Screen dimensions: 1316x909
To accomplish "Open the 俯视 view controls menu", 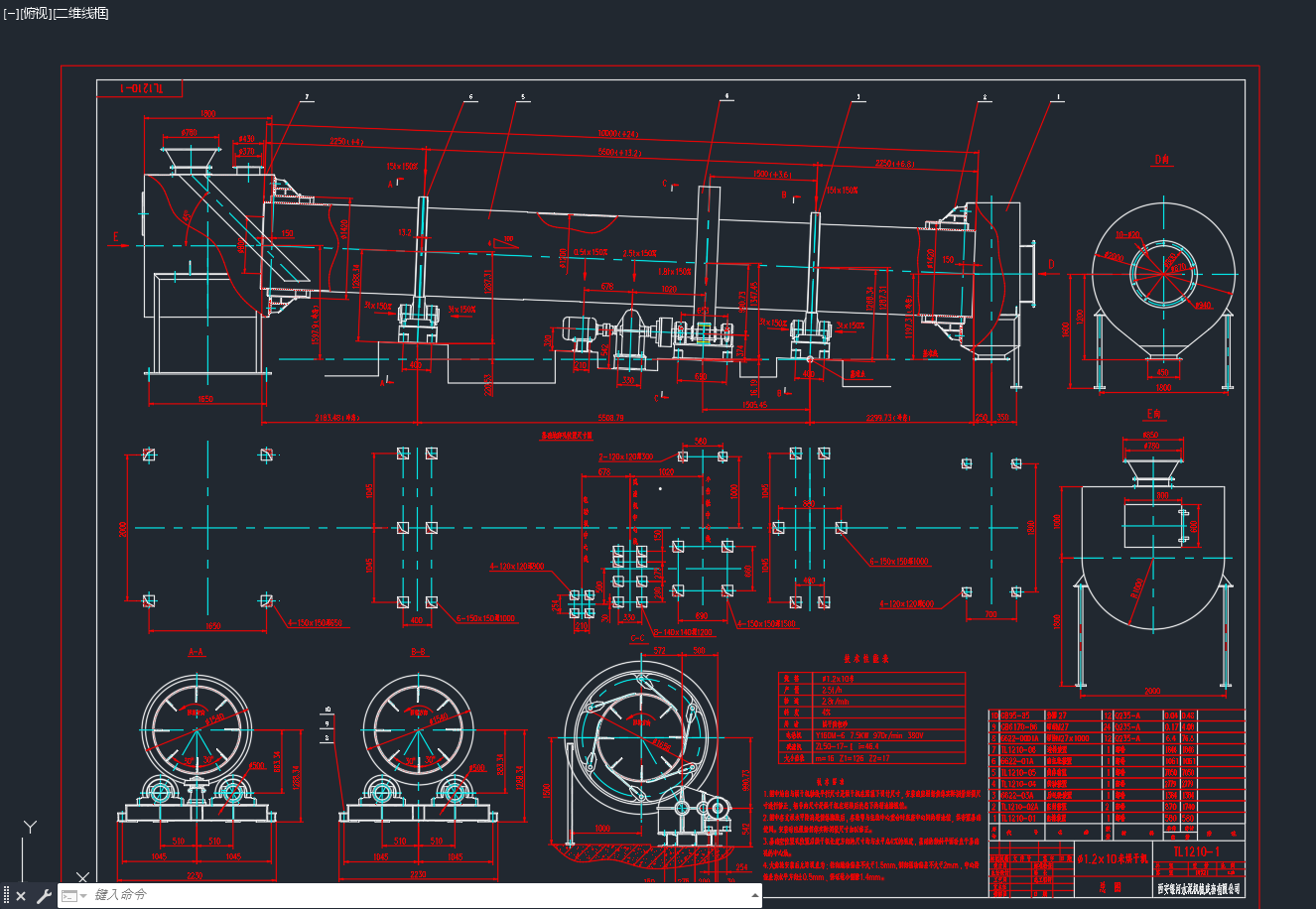I will tap(35, 13).
